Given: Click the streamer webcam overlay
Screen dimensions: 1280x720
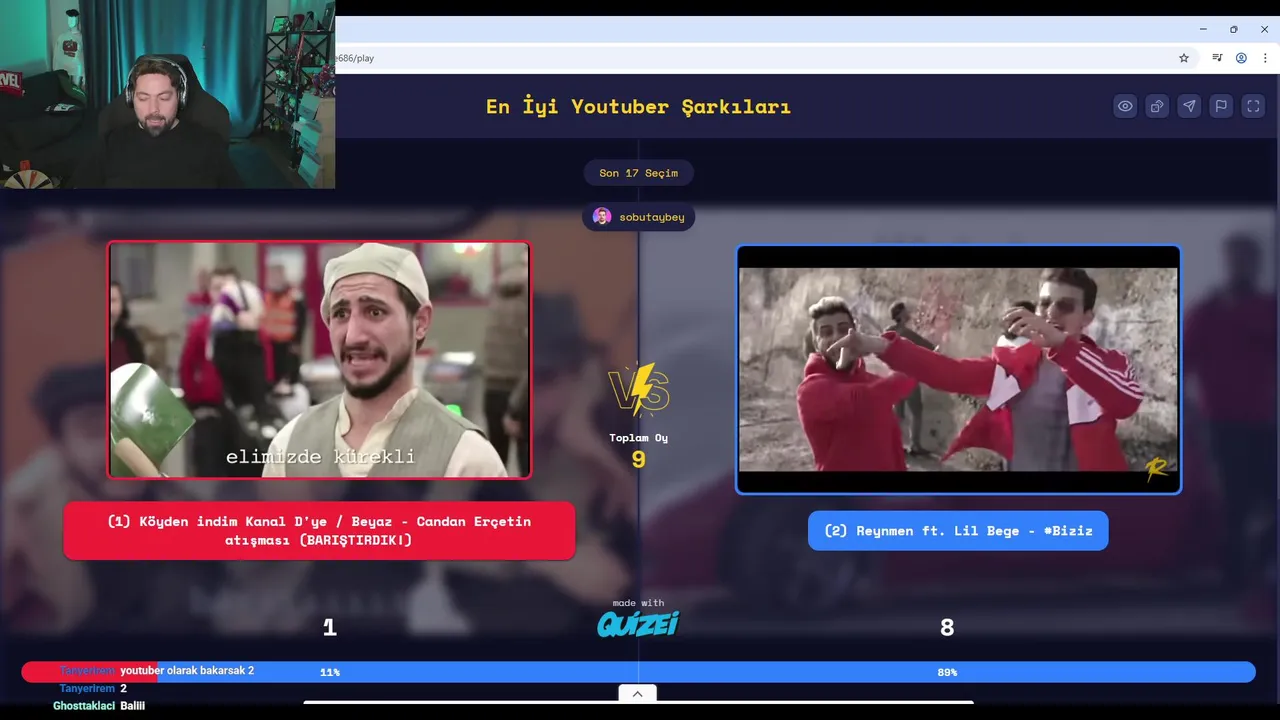Looking at the screenshot, I should (167, 94).
